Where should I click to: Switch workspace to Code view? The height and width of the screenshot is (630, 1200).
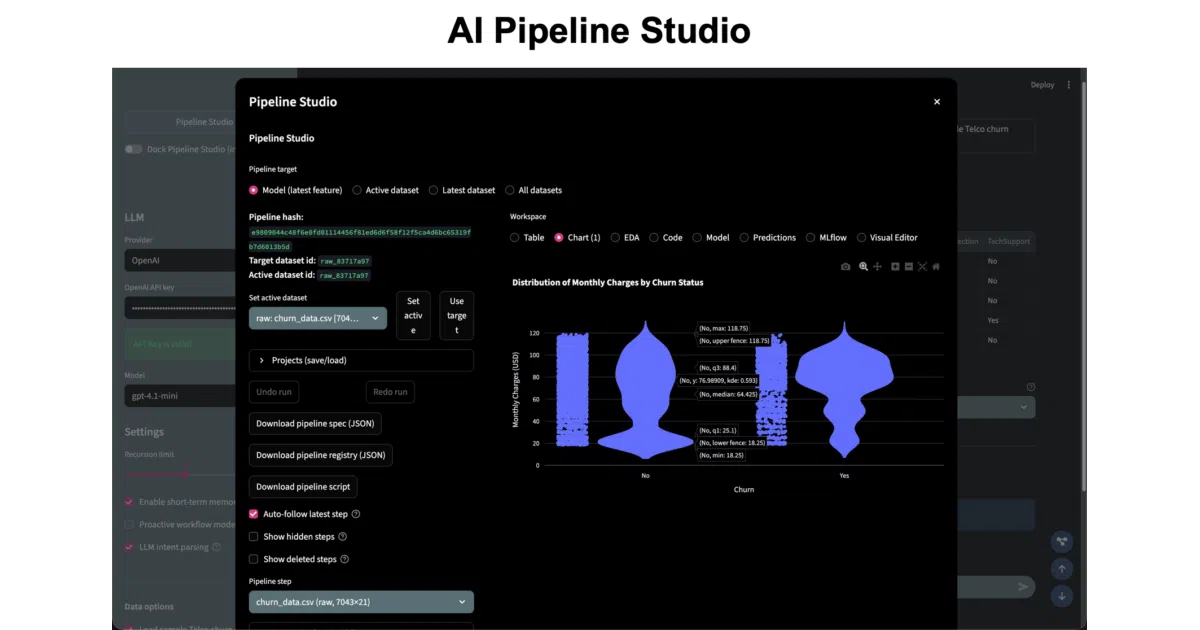tap(666, 238)
